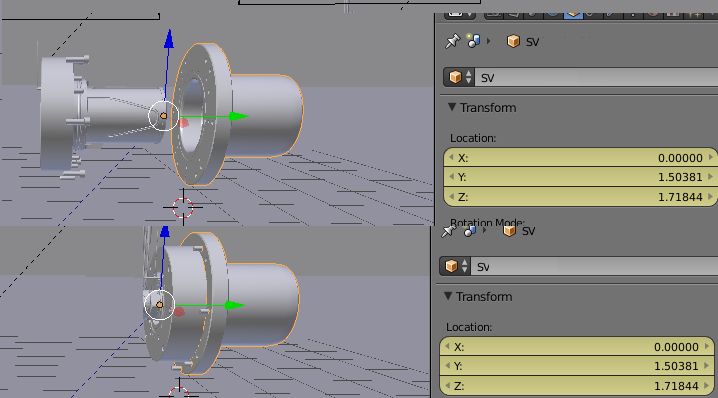718x398 pixels.
Task: Toggle the pin icon in the upper properties panel
Action: click(452, 41)
